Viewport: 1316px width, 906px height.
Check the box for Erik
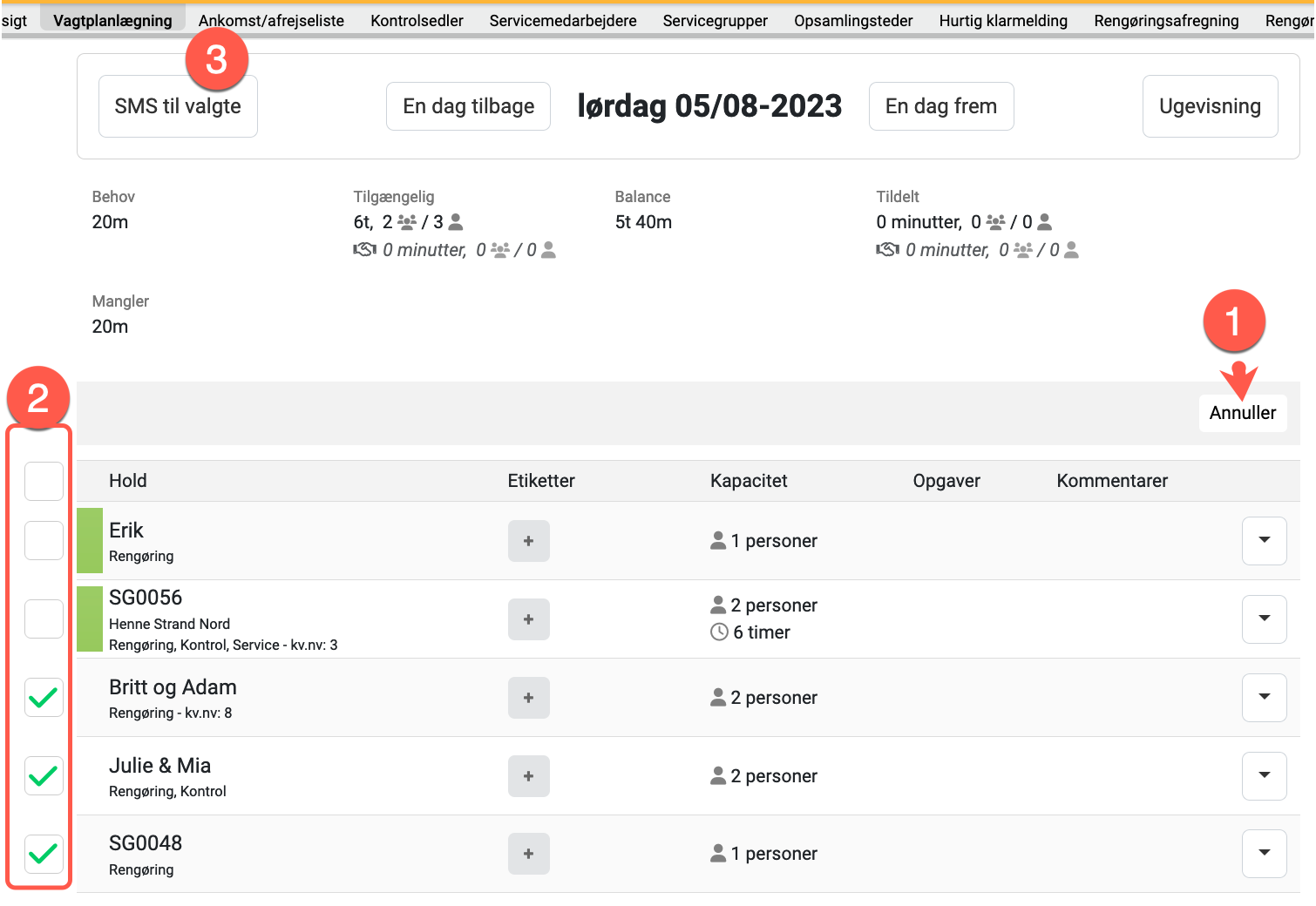tap(44, 540)
